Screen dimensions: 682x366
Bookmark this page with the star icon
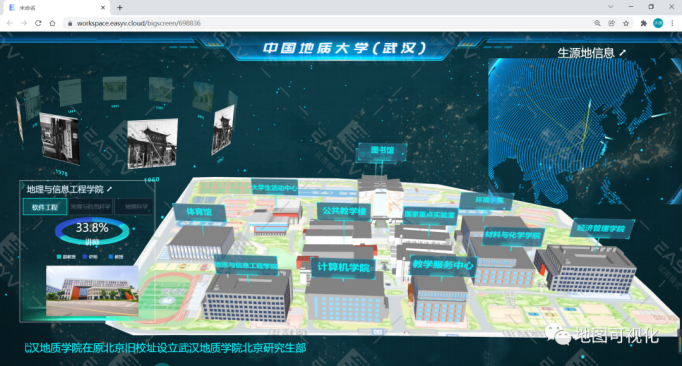tap(626, 23)
